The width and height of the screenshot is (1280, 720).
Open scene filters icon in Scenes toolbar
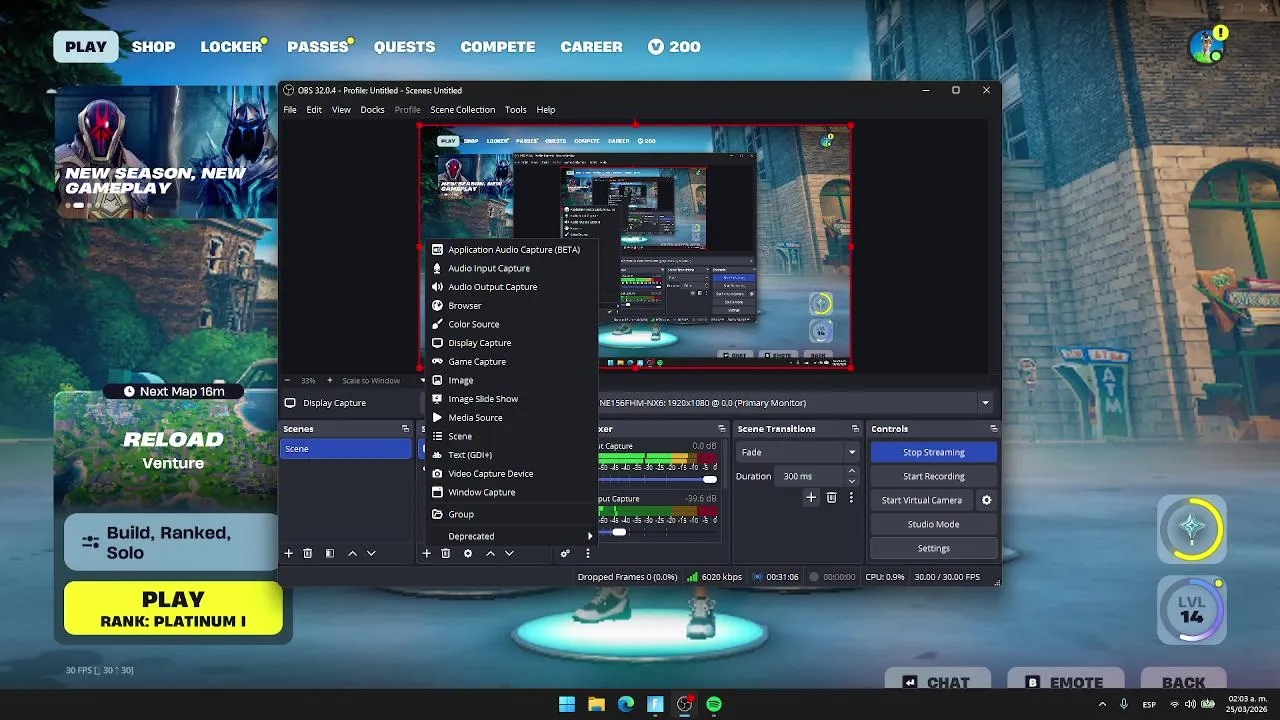[x=330, y=553]
